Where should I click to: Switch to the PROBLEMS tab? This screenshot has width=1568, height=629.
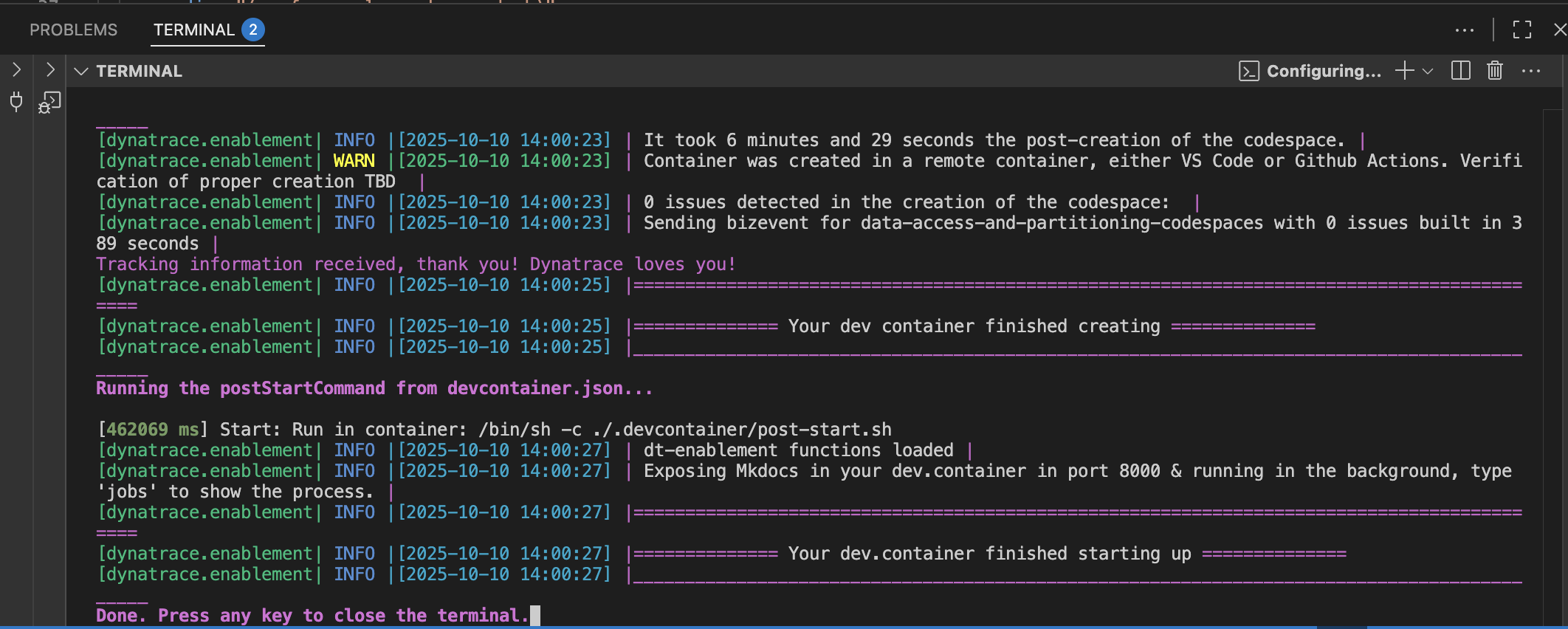coord(73,30)
